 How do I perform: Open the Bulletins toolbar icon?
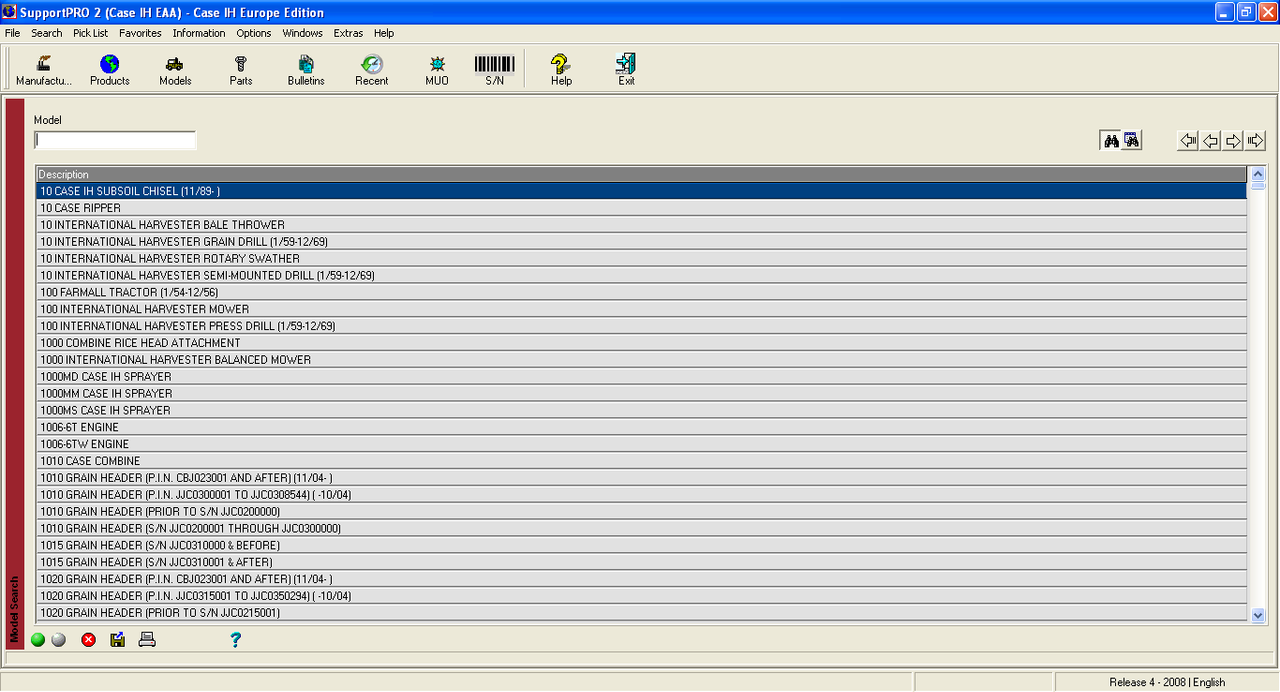tap(306, 70)
